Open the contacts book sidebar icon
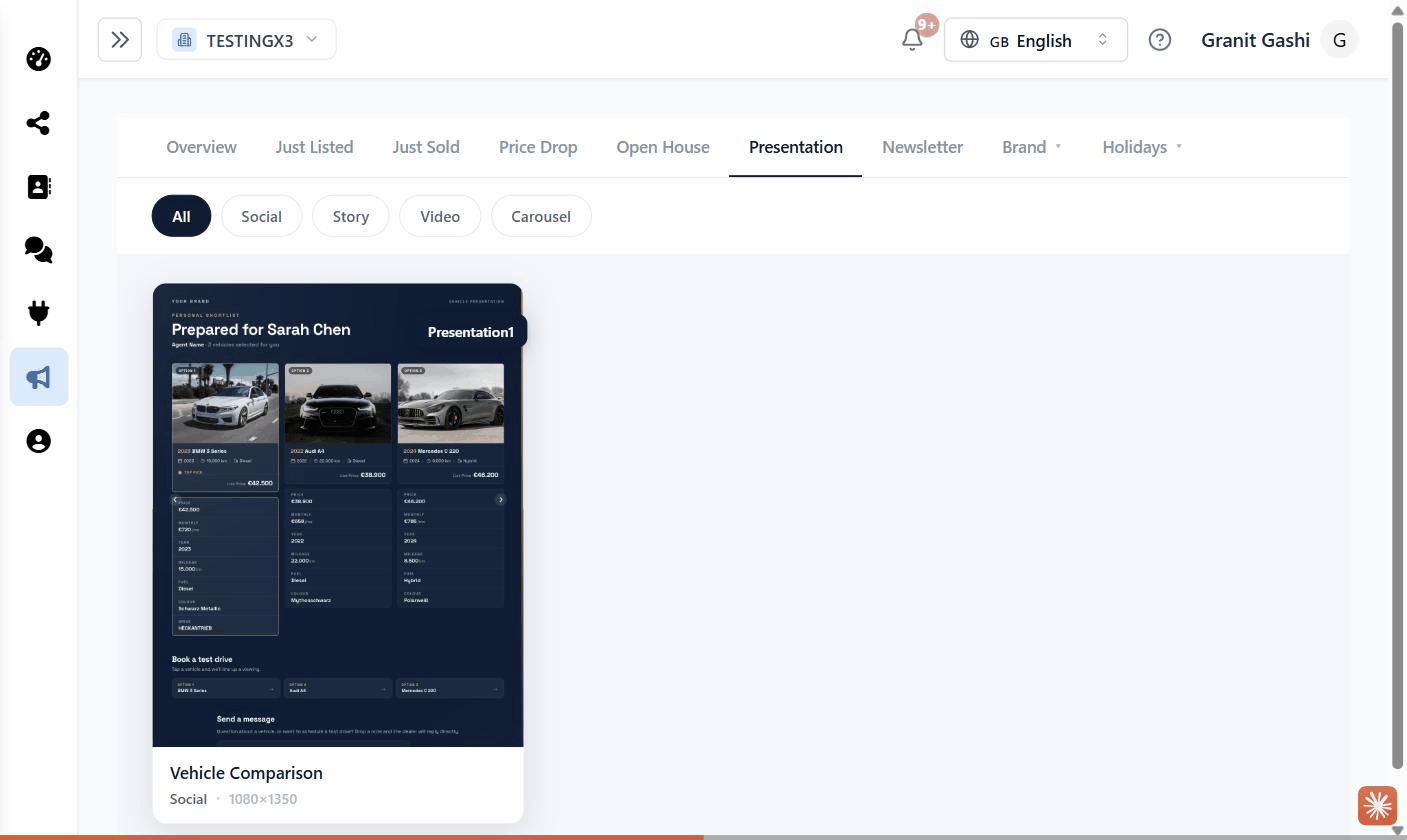The image size is (1407, 840). click(38, 187)
